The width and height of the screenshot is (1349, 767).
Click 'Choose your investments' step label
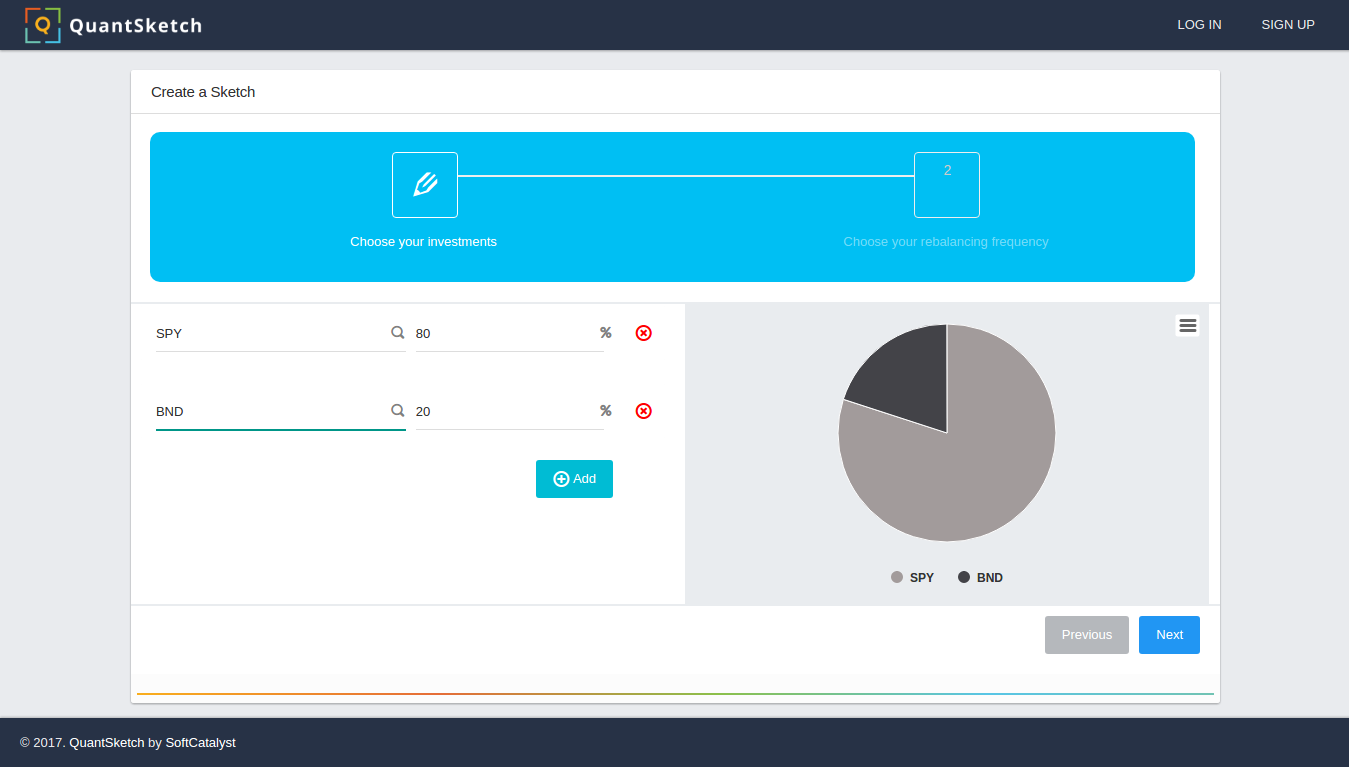click(x=424, y=242)
